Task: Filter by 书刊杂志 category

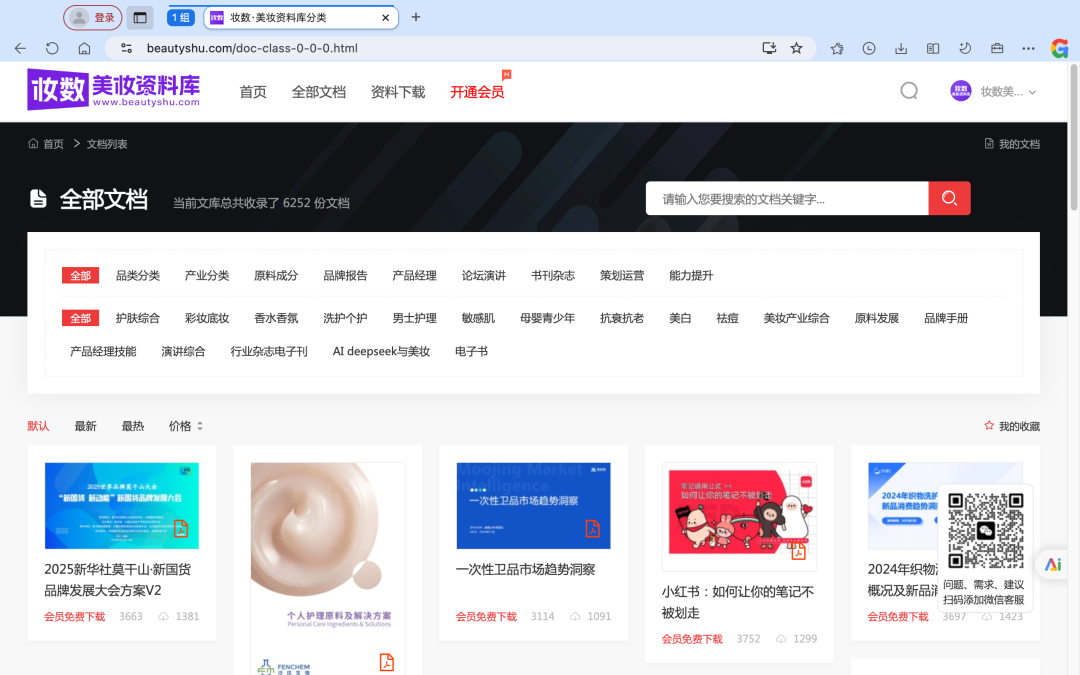Action: pos(553,276)
